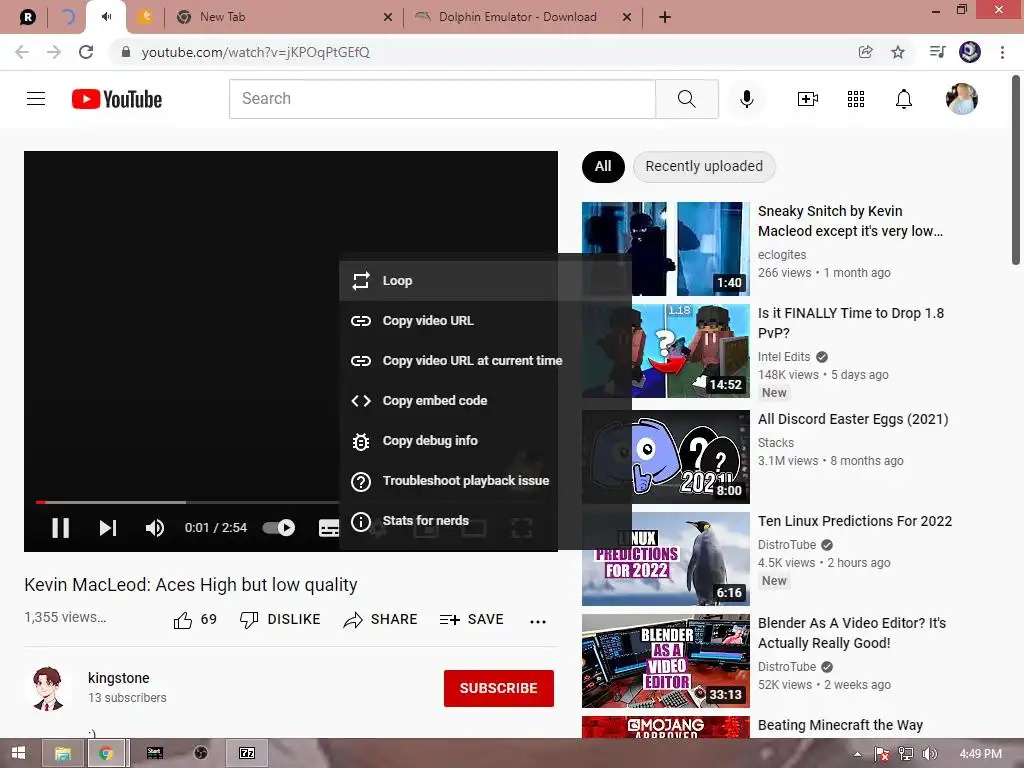Viewport: 1024px width, 768px height.
Task: Open the YouTube guide hamburger menu
Action: click(36, 99)
